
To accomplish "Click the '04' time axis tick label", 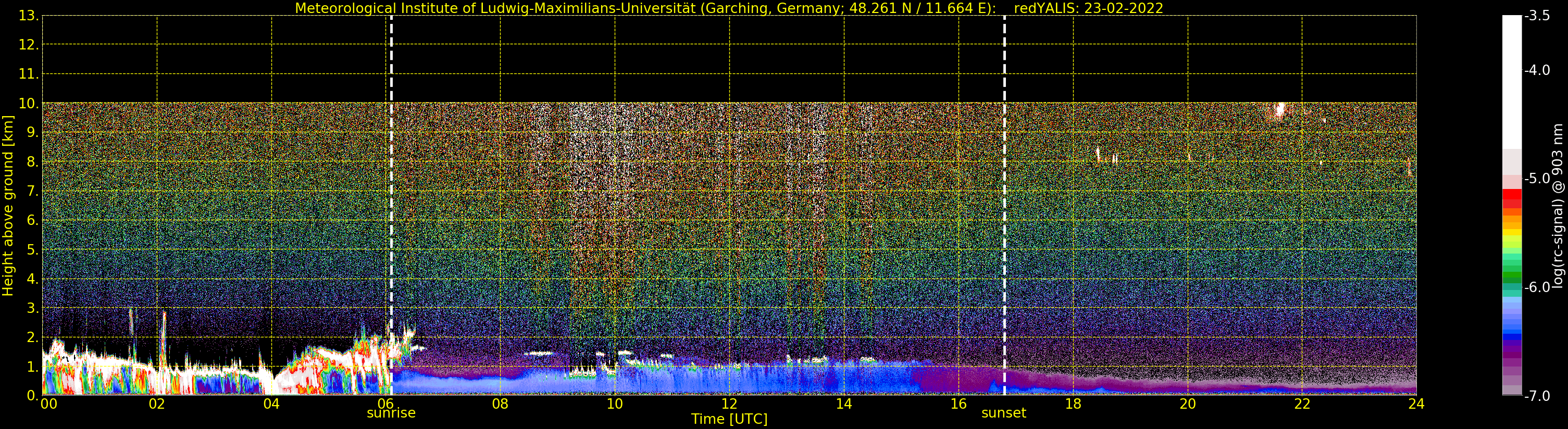I will tap(271, 404).
